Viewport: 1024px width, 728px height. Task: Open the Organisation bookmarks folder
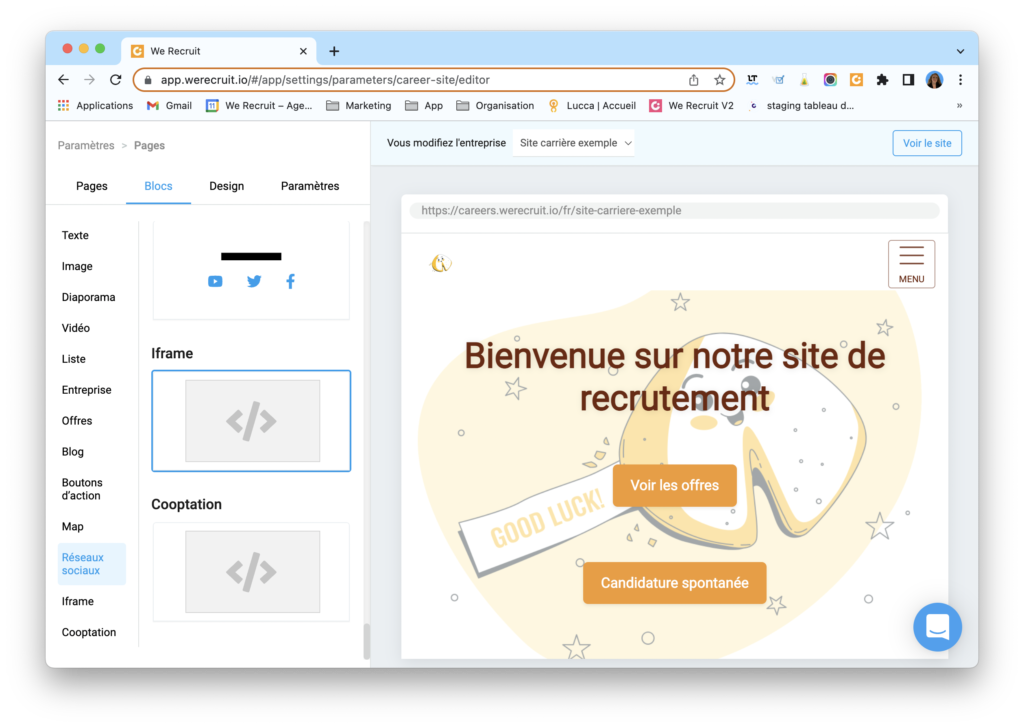point(495,106)
